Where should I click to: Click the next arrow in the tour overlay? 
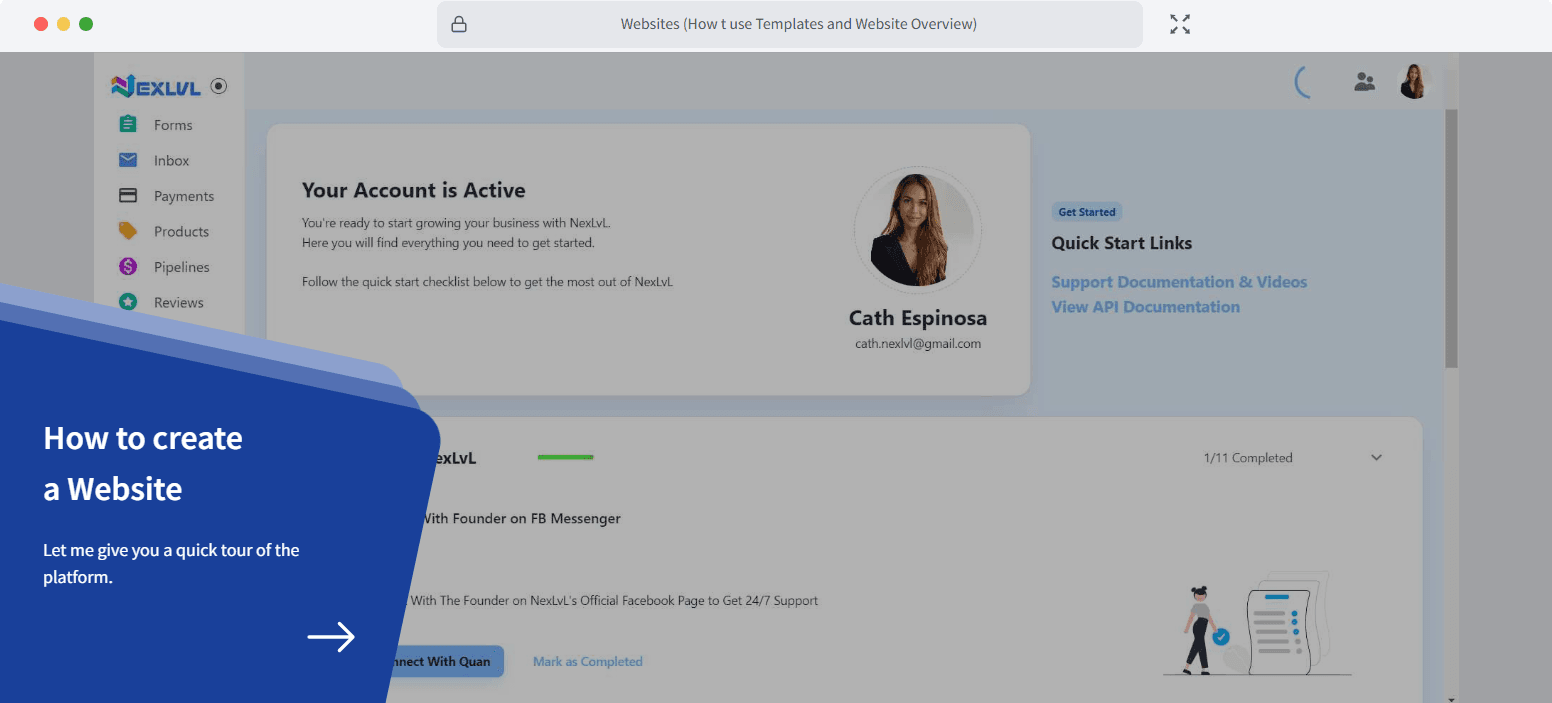[x=331, y=637]
